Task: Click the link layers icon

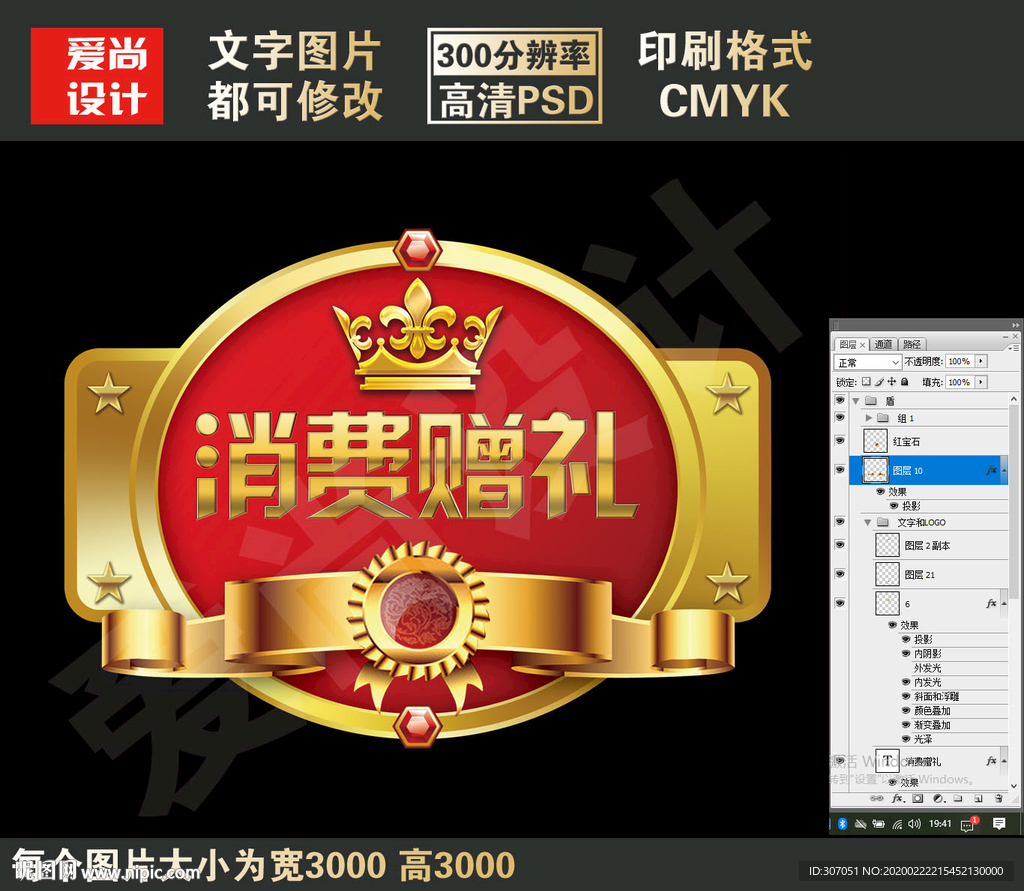Action: (876, 798)
